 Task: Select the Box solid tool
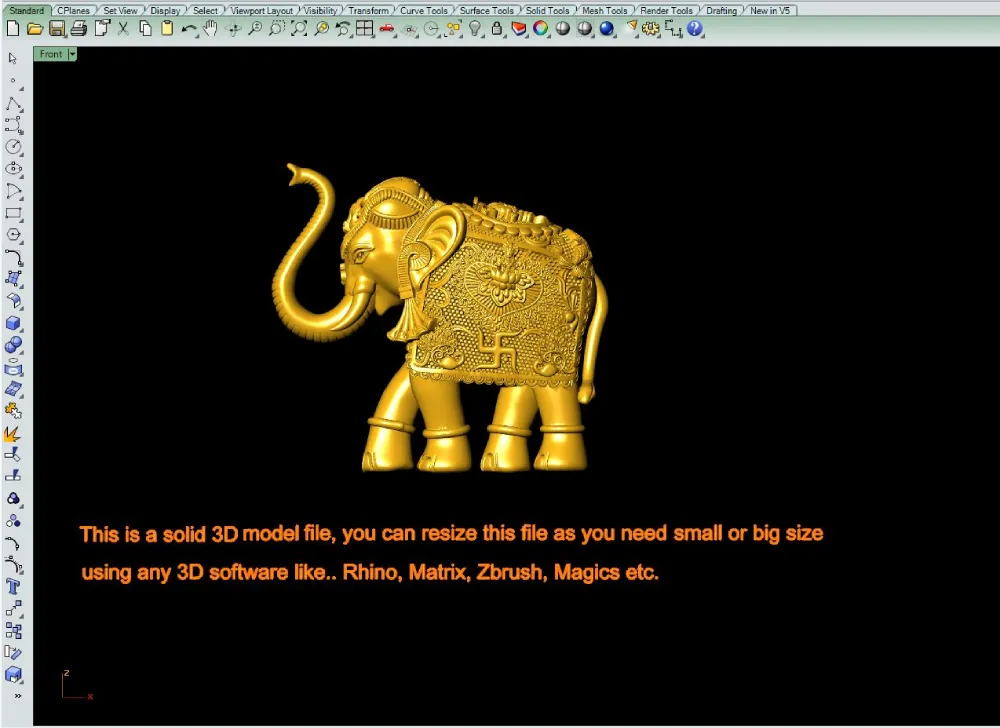13,323
